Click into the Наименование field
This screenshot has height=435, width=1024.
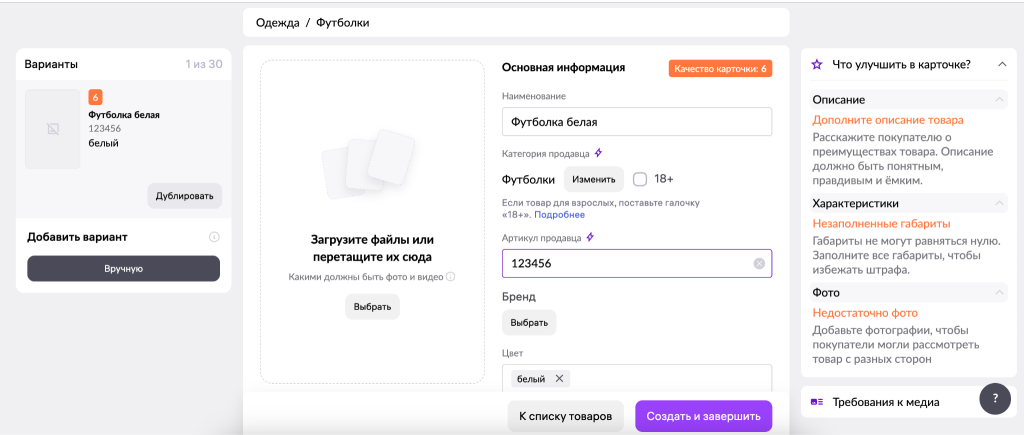(x=637, y=121)
